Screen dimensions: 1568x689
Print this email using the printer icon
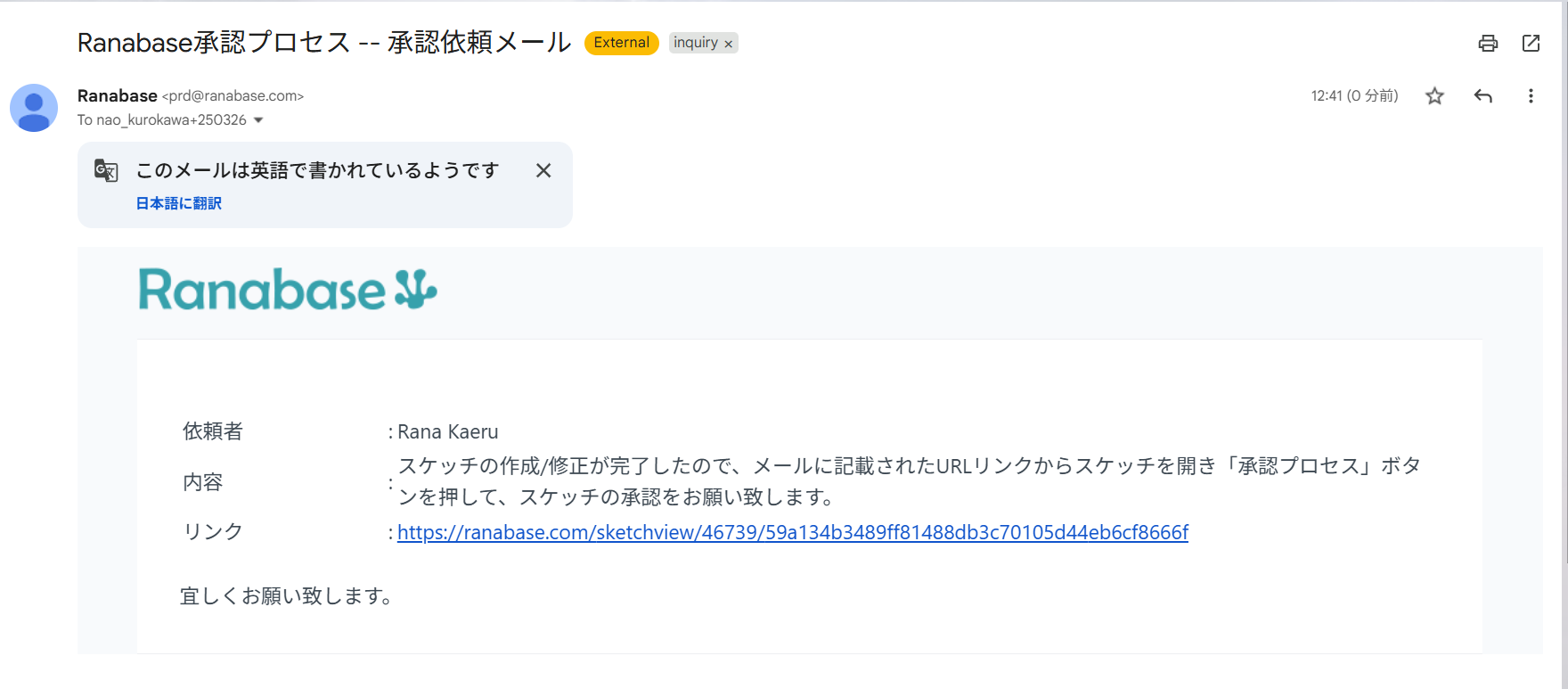coord(1488,43)
